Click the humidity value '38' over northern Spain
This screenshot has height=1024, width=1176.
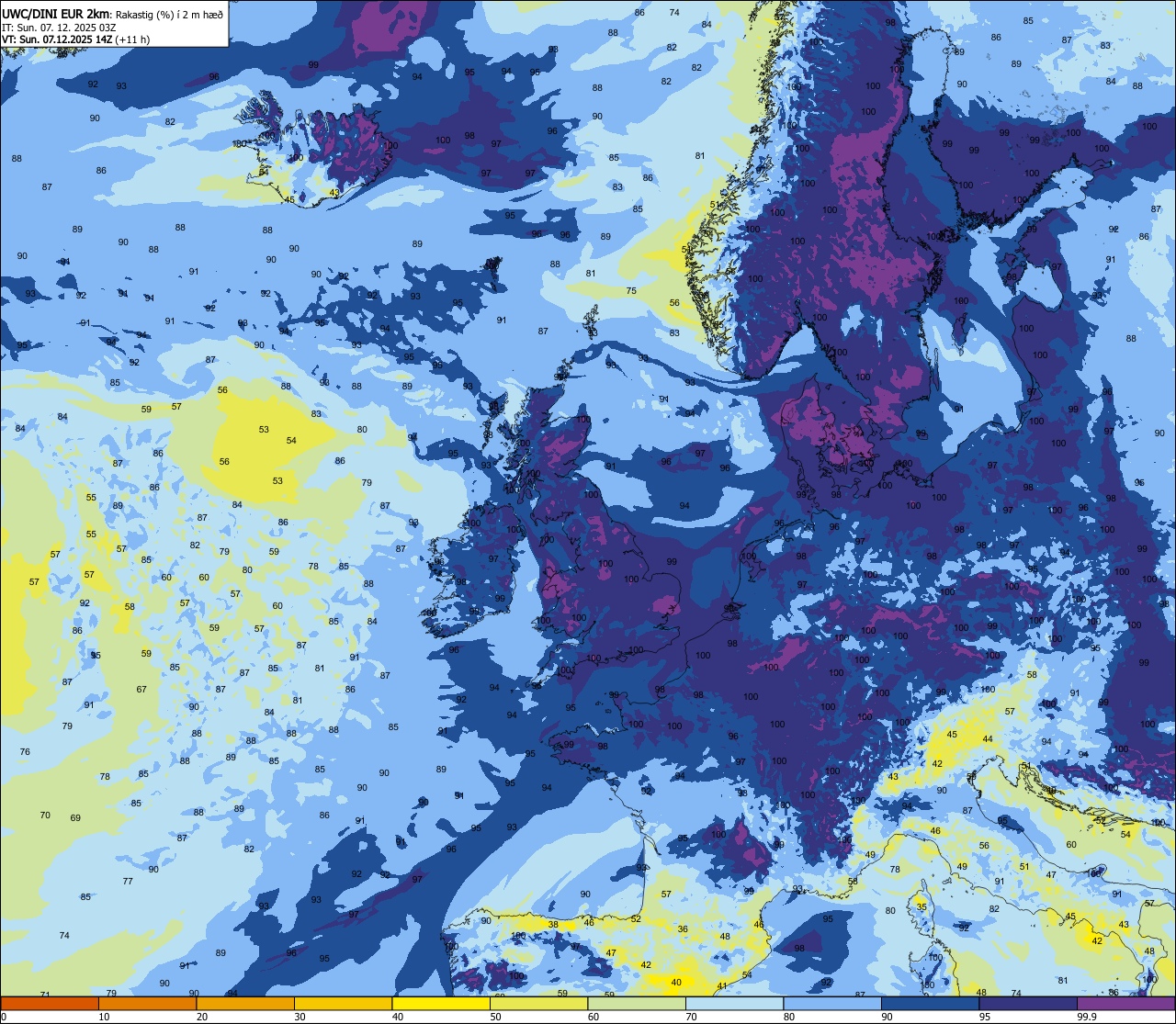pos(553,925)
